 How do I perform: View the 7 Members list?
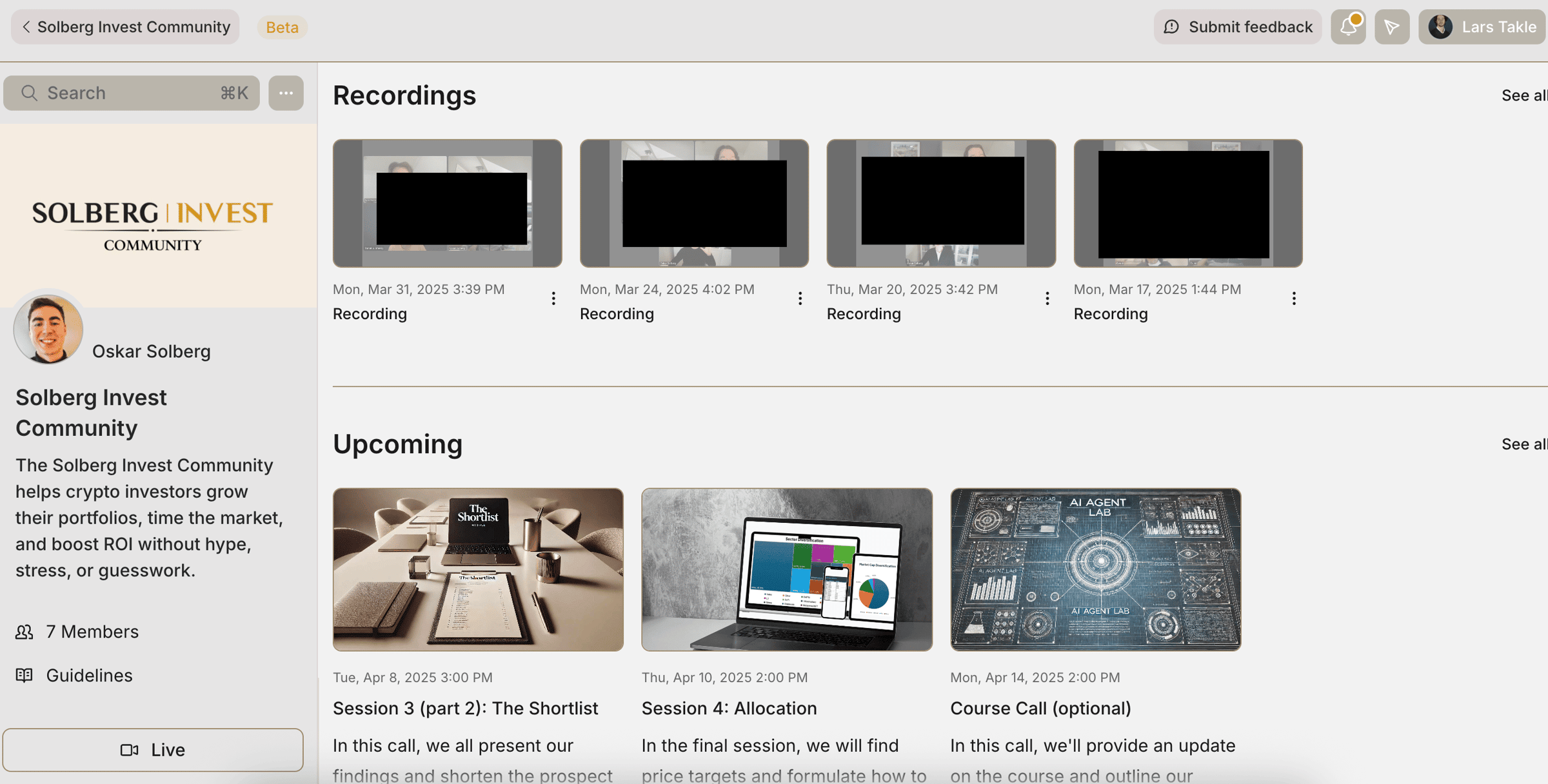click(x=77, y=632)
